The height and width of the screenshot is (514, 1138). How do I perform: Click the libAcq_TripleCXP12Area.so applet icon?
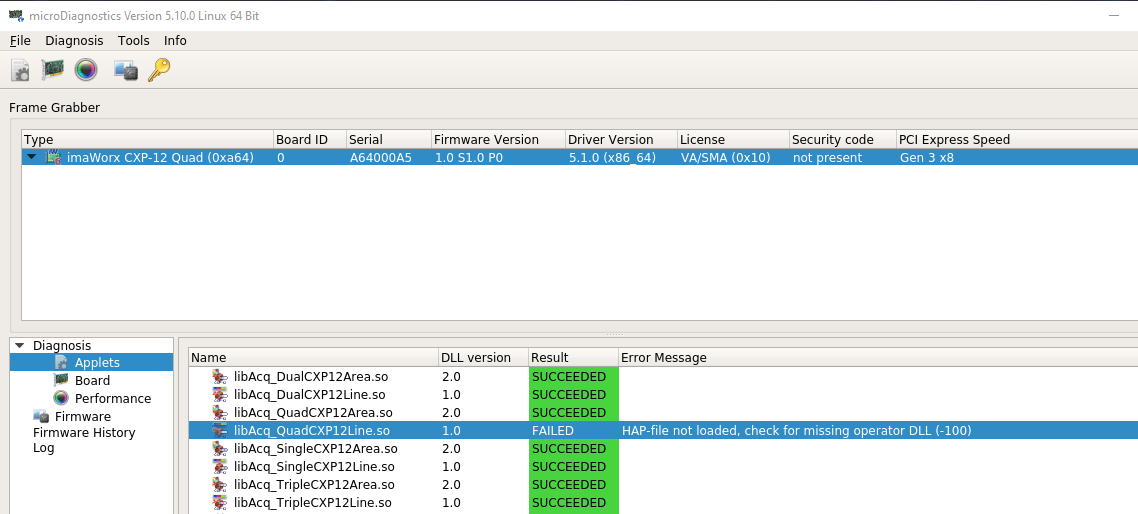click(219, 484)
